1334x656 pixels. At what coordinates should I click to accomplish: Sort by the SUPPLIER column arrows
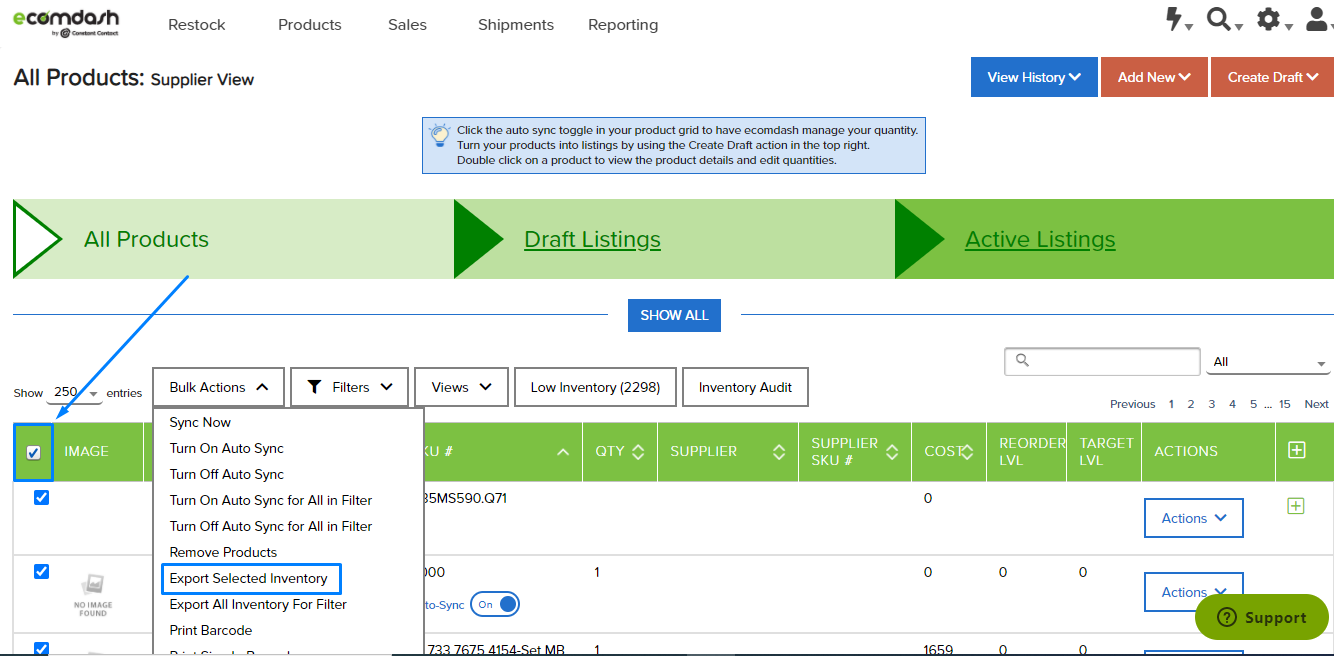[779, 452]
